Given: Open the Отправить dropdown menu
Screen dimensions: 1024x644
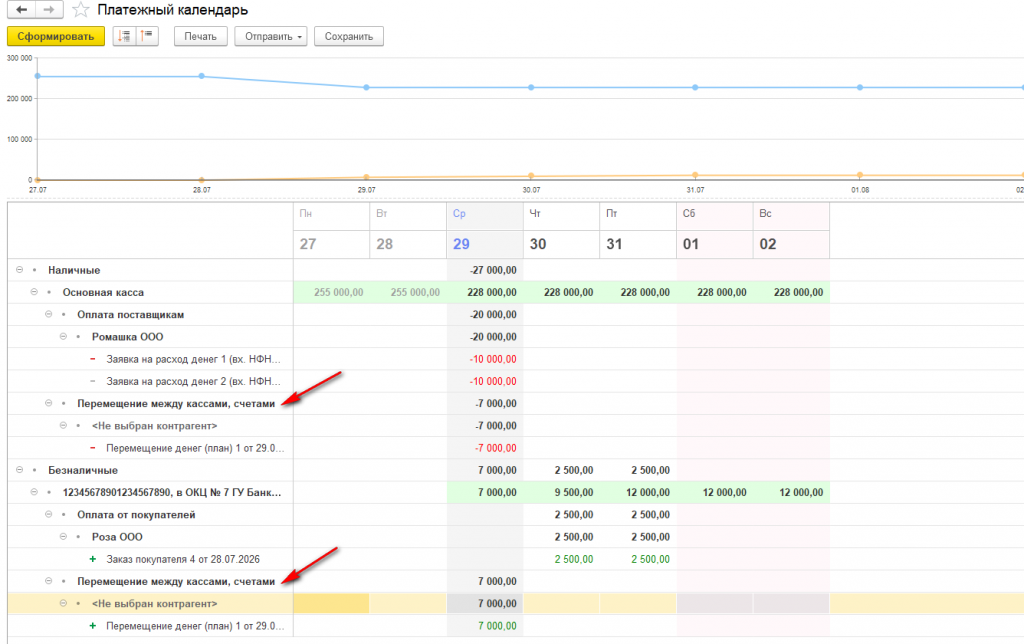Looking at the screenshot, I should tap(271, 36).
